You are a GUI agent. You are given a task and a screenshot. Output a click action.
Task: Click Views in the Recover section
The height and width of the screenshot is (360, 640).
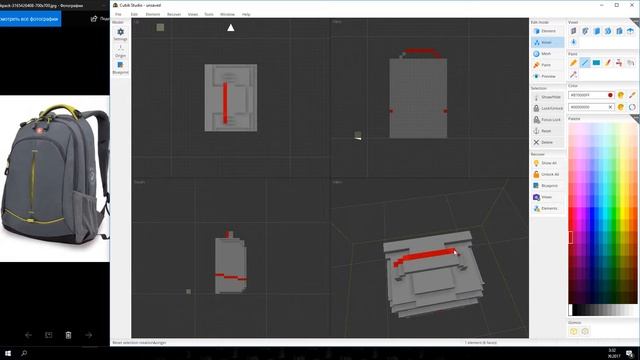[547, 197]
